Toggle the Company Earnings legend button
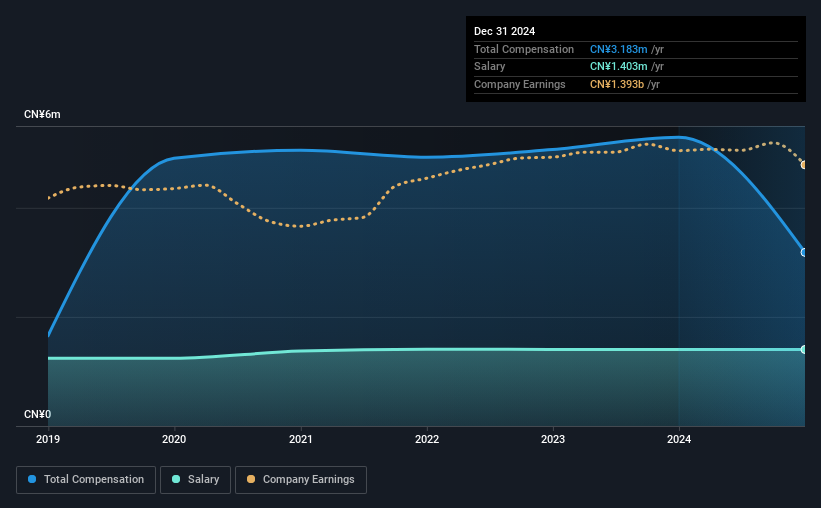 301,480
